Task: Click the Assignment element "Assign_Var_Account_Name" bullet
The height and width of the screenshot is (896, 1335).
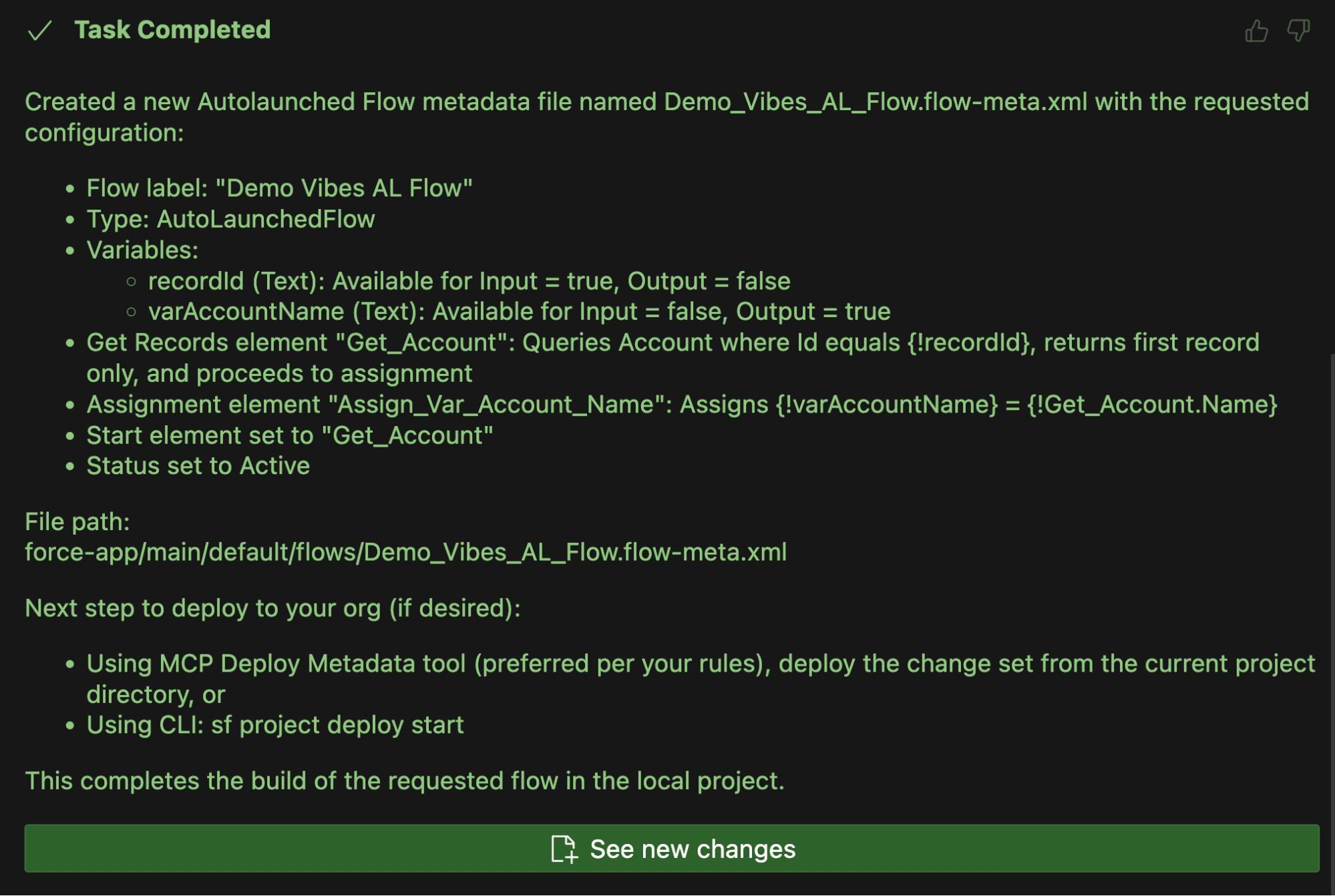Action: click(x=681, y=405)
